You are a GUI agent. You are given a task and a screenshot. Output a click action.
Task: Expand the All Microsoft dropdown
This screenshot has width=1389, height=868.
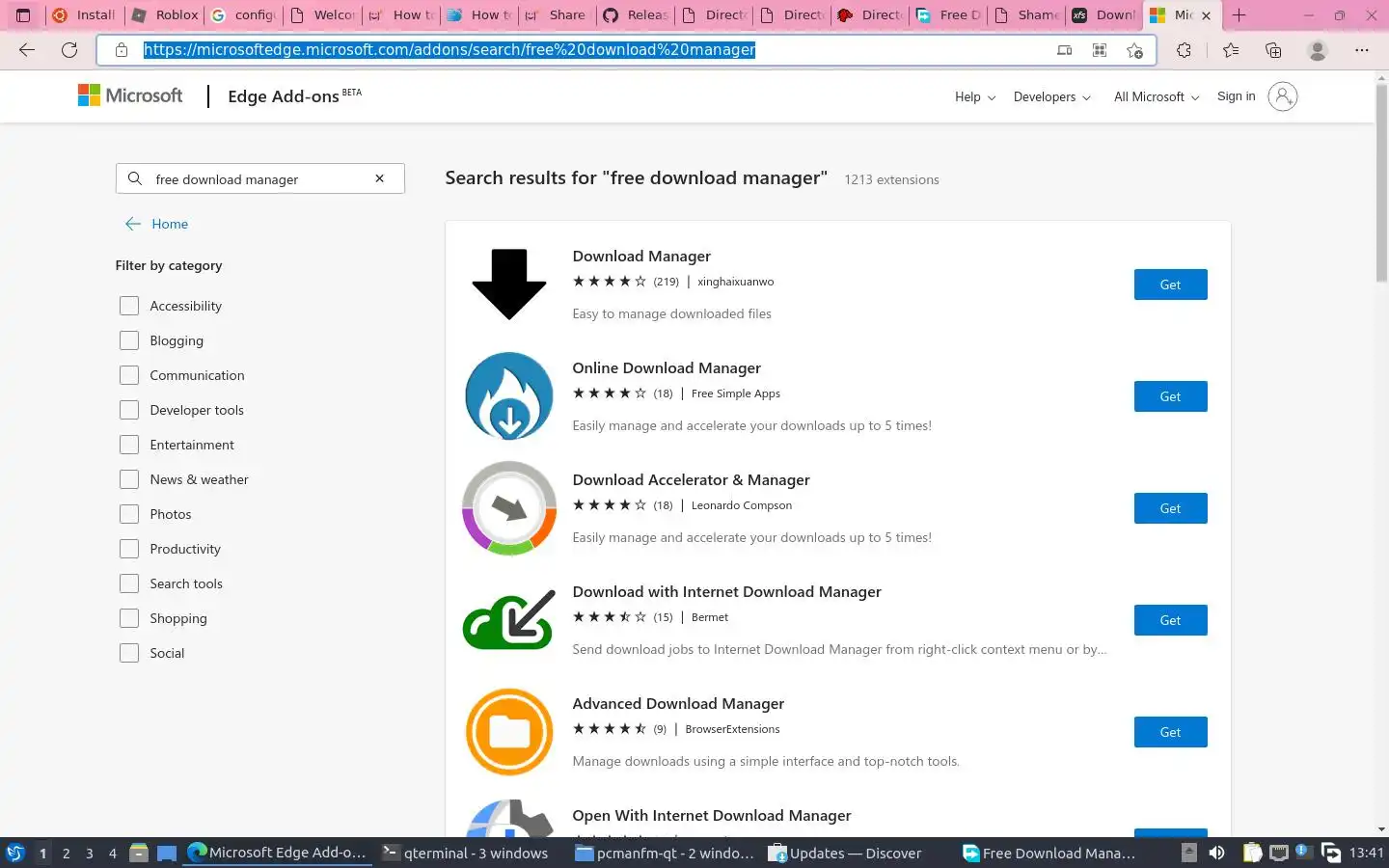point(1157,96)
